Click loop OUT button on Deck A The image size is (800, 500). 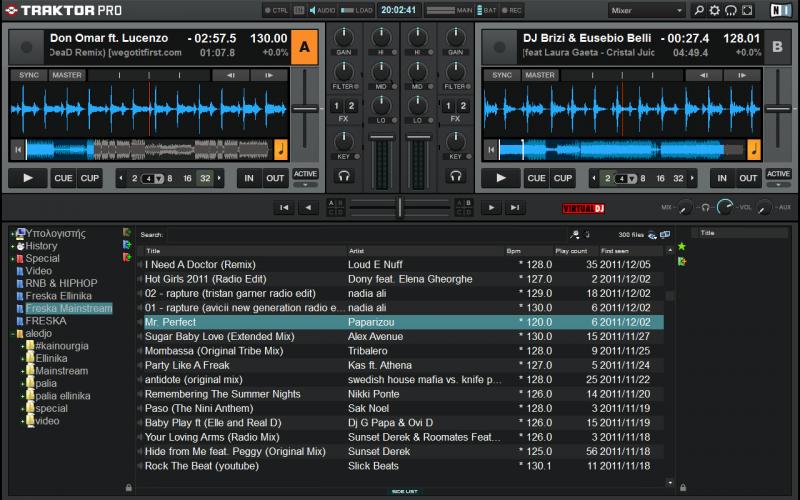click(275, 178)
